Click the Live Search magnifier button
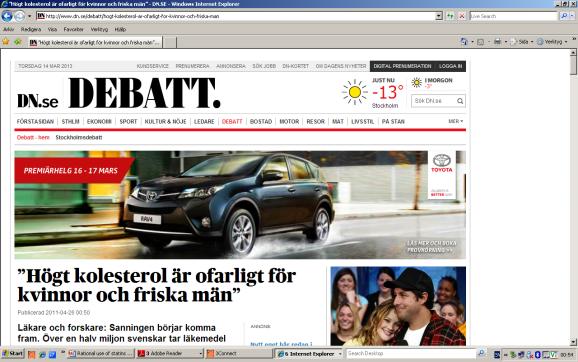 [563, 16]
